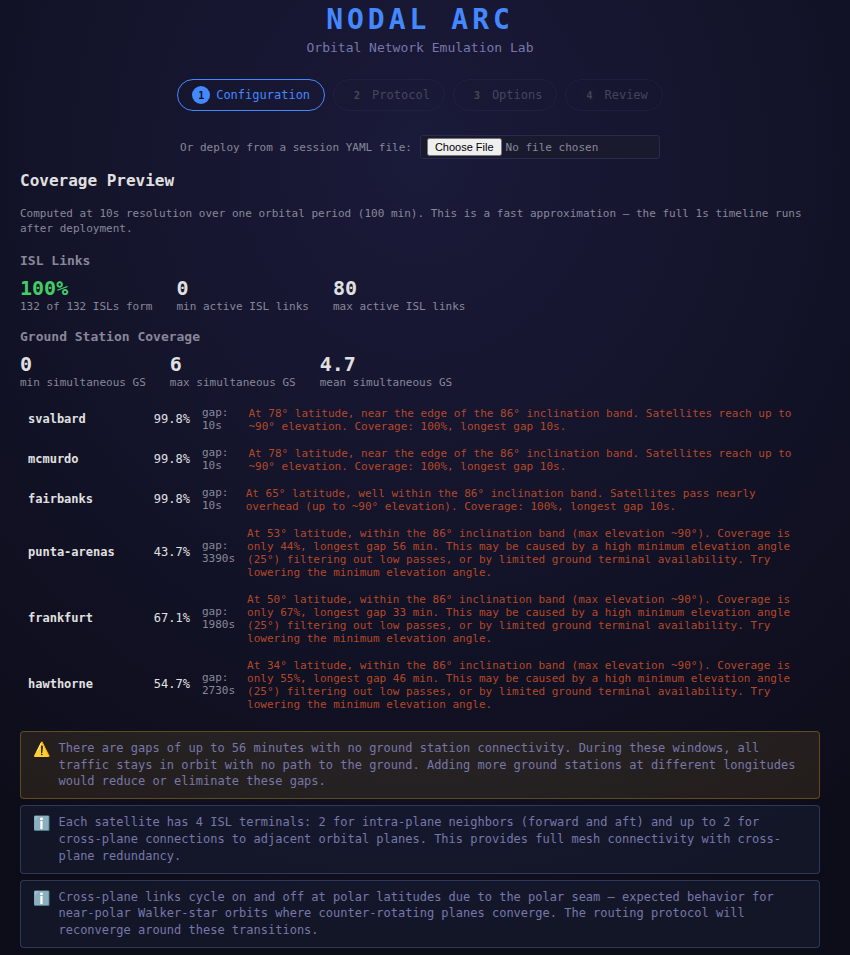Select the fairbanks station name
Screen dimensions: 850x955
[60, 499]
